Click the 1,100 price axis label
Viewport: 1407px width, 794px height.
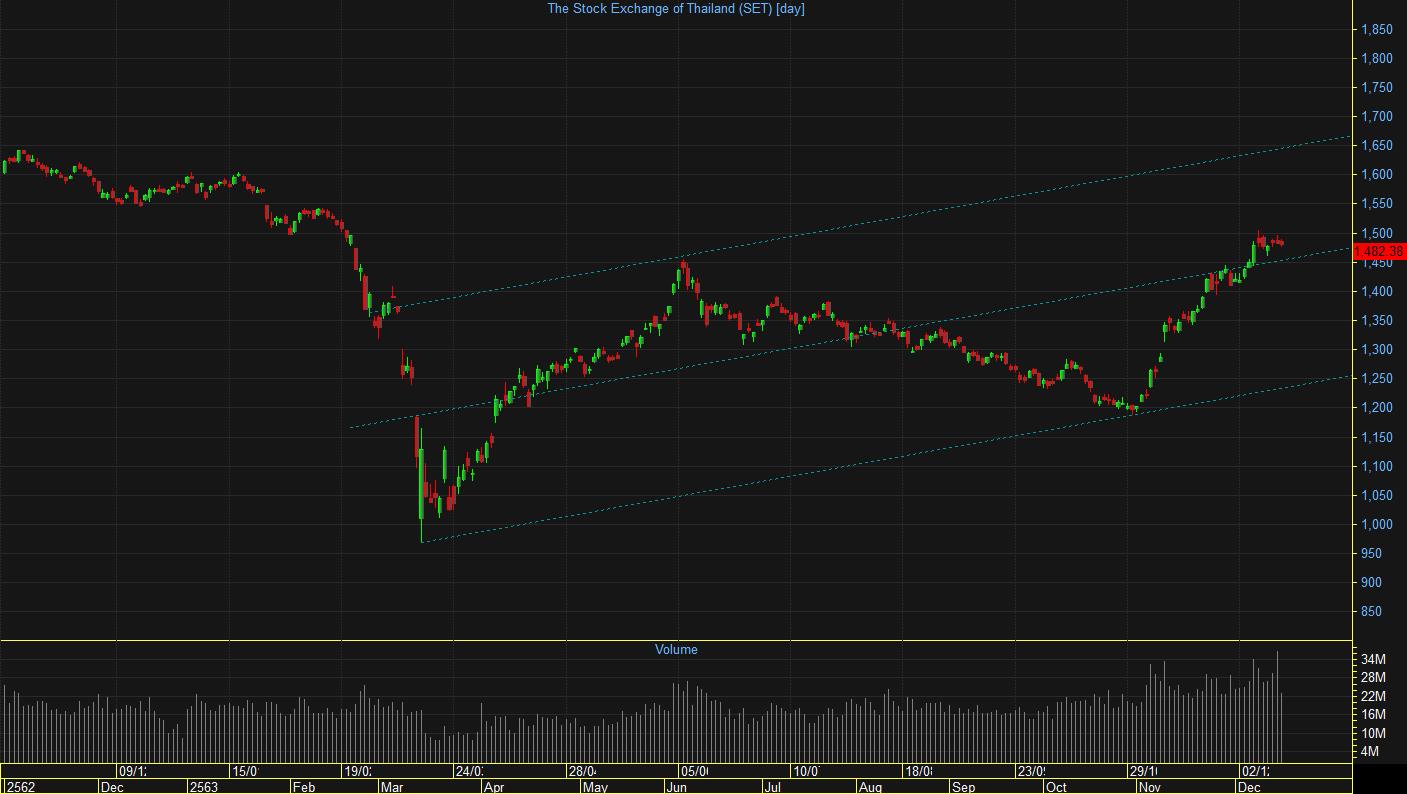pos(1377,467)
